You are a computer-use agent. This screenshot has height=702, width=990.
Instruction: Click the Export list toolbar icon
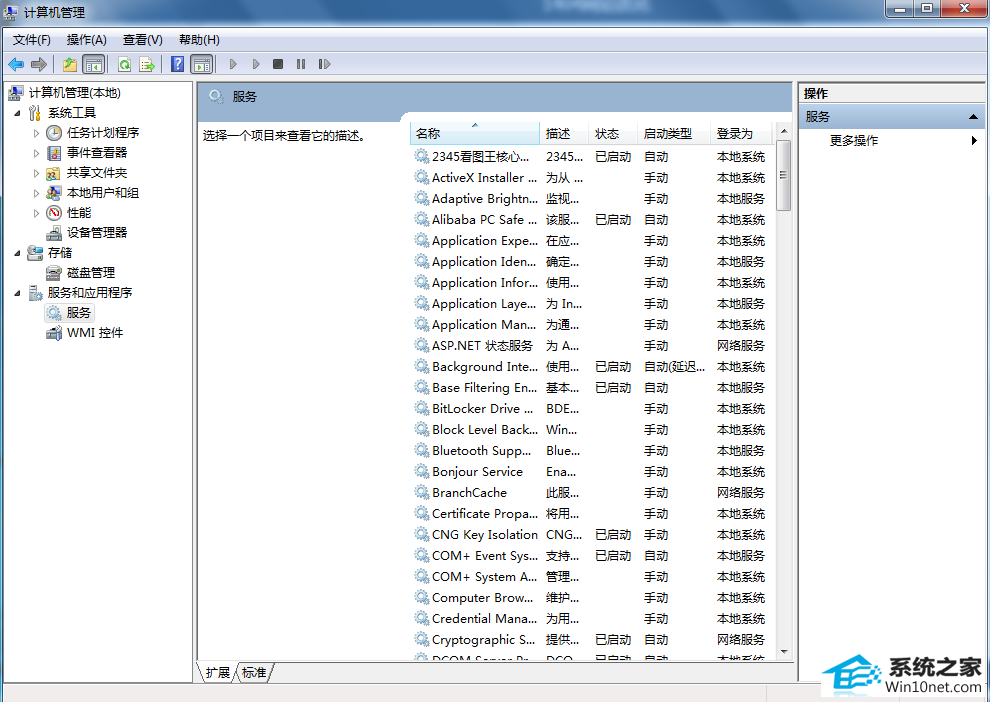click(x=147, y=64)
